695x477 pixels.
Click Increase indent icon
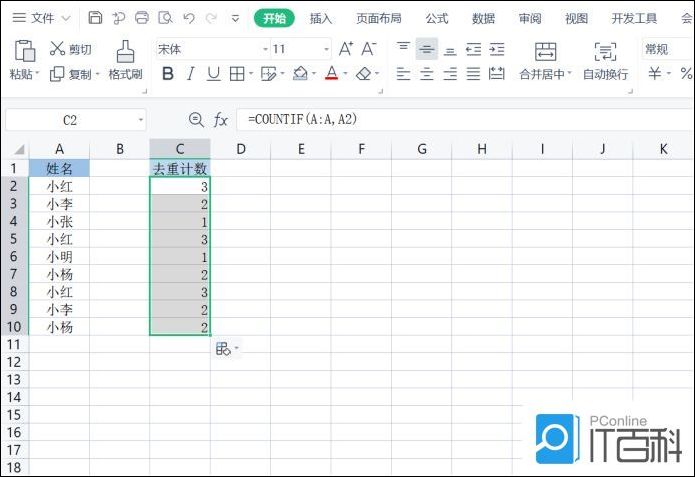click(x=497, y=49)
